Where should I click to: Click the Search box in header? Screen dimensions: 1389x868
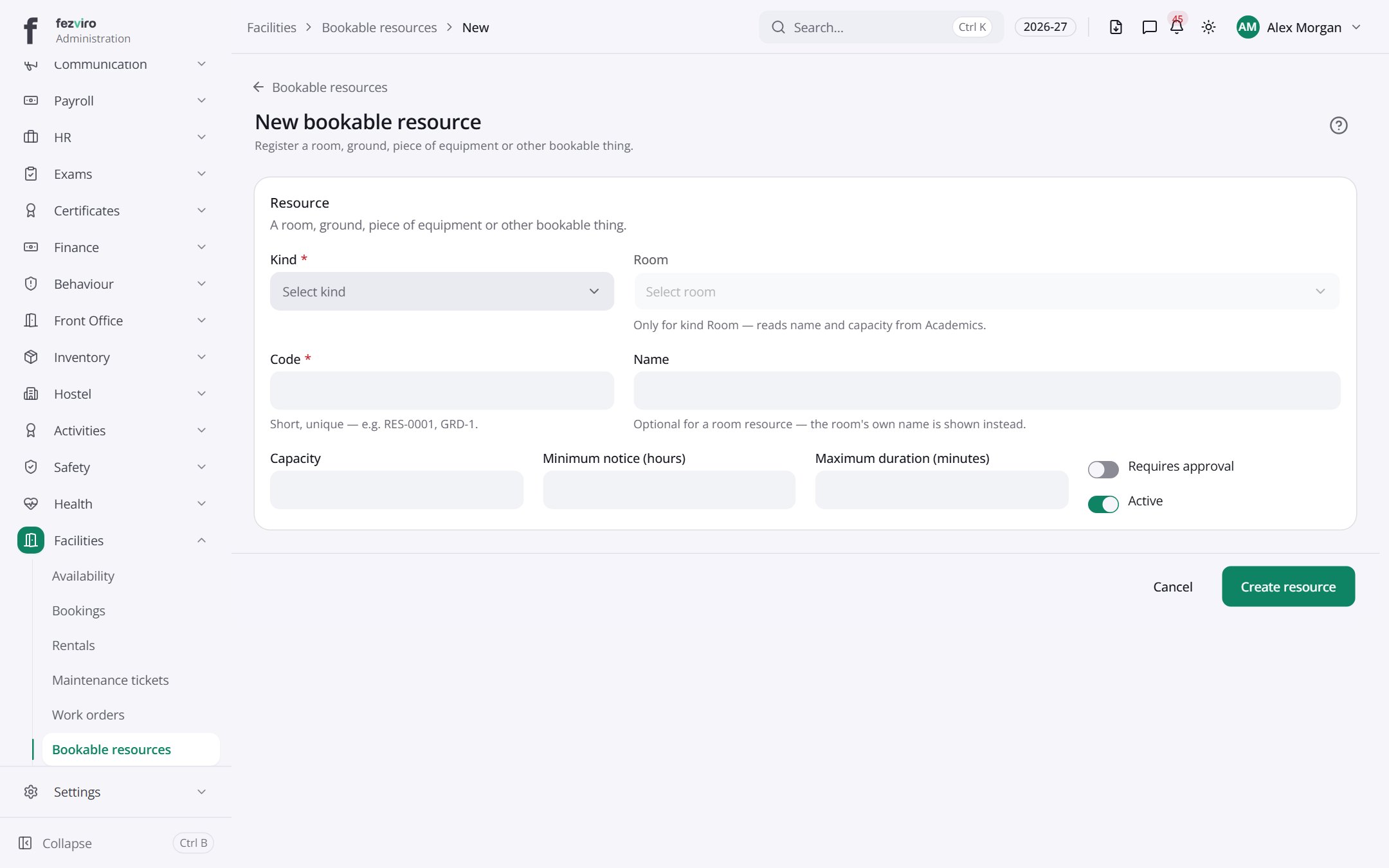pyautogui.click(x=880, y=27)
